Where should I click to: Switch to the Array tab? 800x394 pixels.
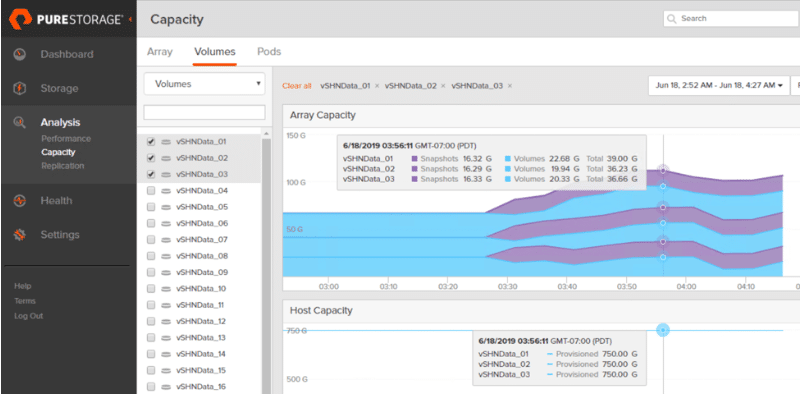[x=160, y=52]
